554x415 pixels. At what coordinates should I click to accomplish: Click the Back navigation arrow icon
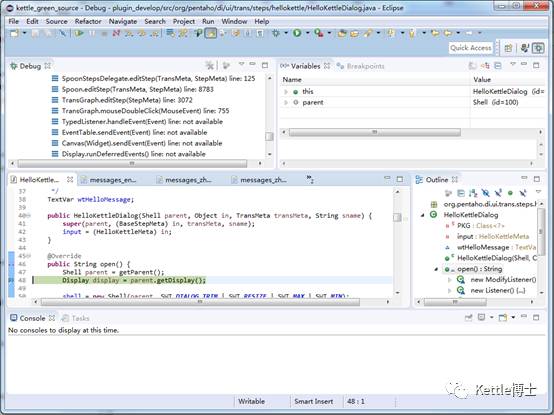point(448,33)
